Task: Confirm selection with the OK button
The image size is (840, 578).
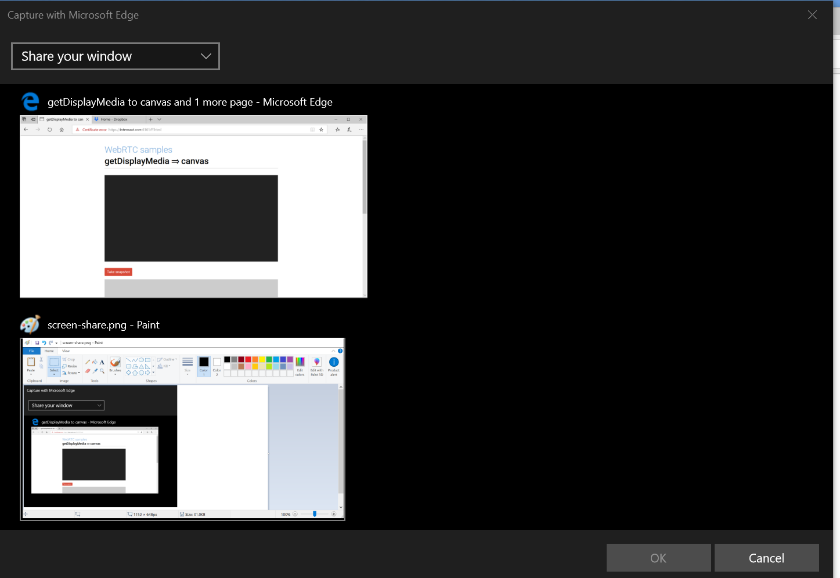Action: click(x=658, y=558)
